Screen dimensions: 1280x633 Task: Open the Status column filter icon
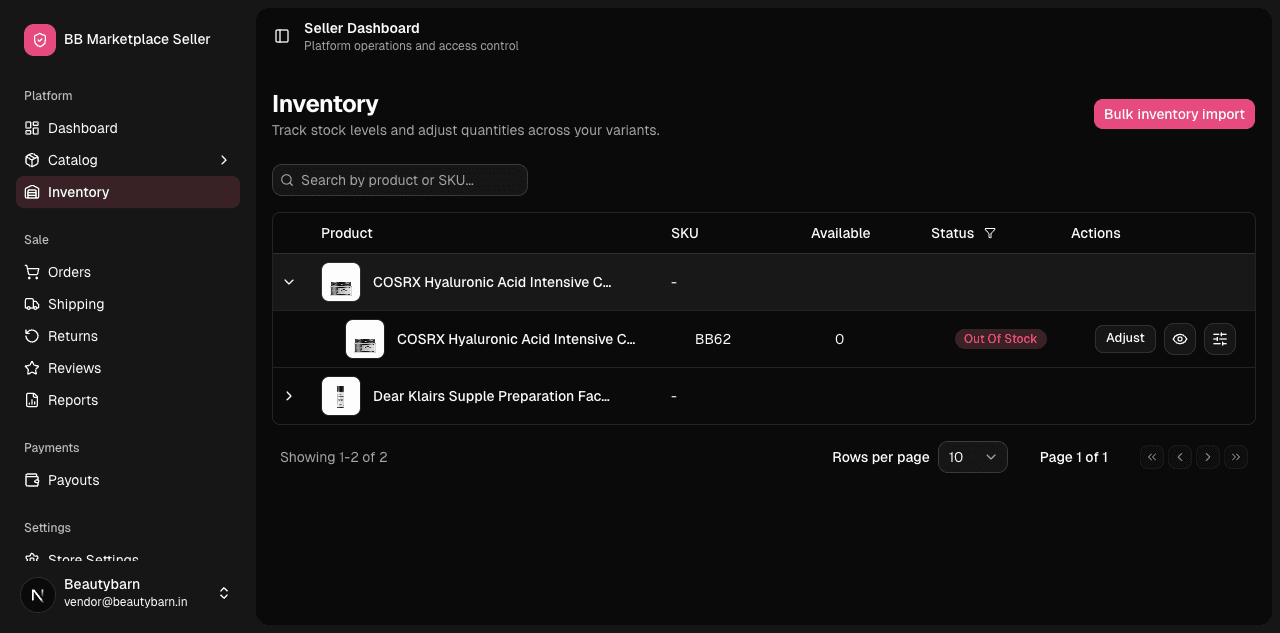tap(990, 233)
